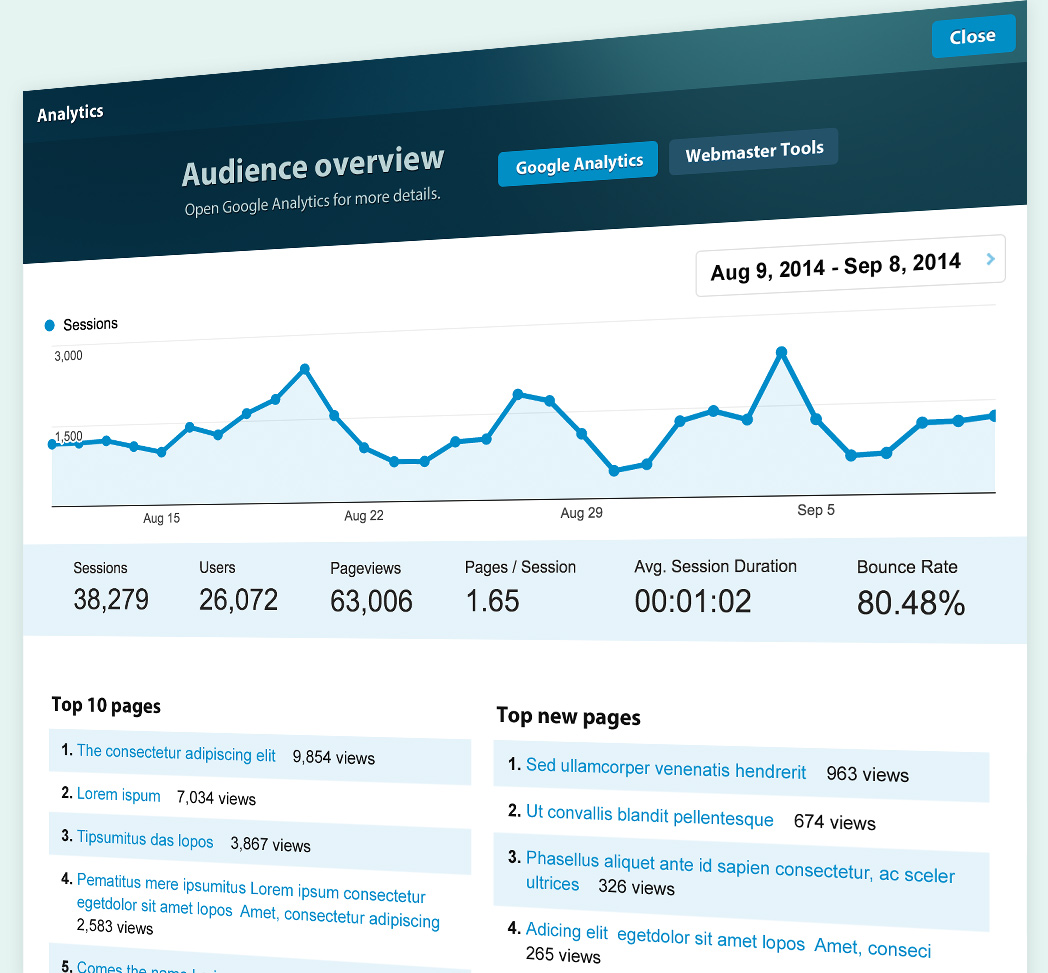Click the 'Aug 22' axis label
The image size is (1048, 973).
click(364, 516)
